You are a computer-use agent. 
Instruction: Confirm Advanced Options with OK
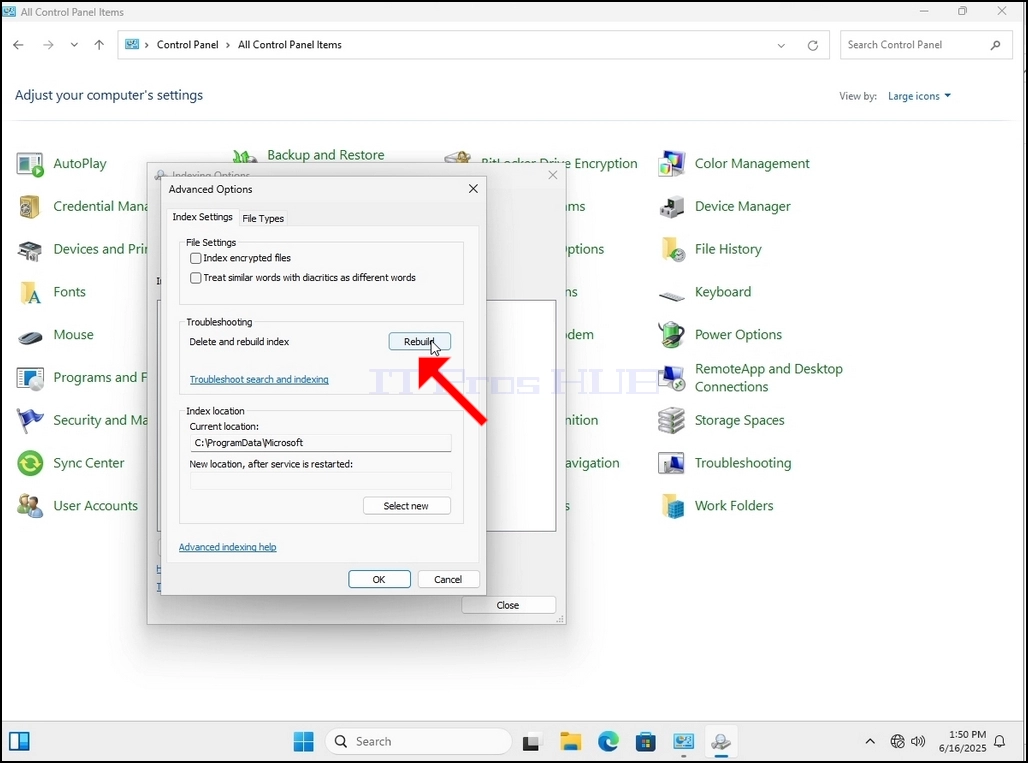click(379, 579)
